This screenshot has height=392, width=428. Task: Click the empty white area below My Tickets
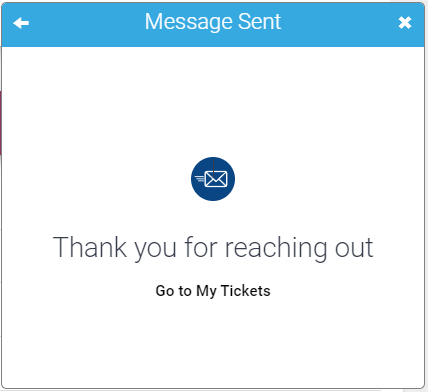[x=213, y=343]
